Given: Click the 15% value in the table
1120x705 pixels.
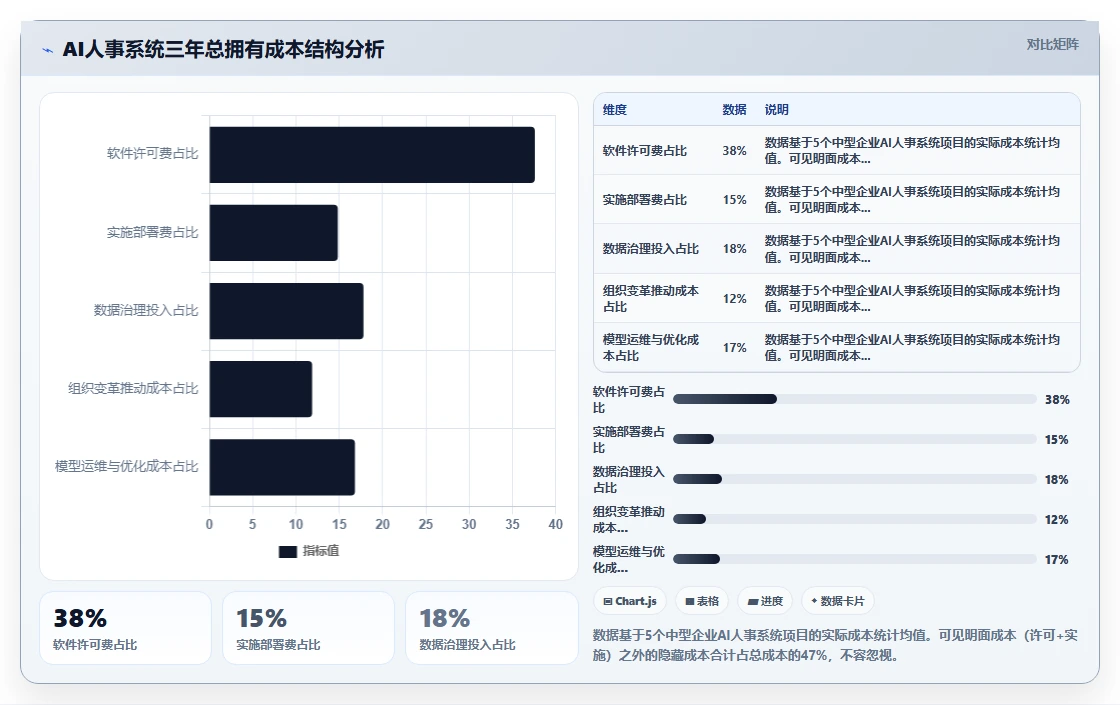Looking at the screenshot, I should [x=734, y=200].
